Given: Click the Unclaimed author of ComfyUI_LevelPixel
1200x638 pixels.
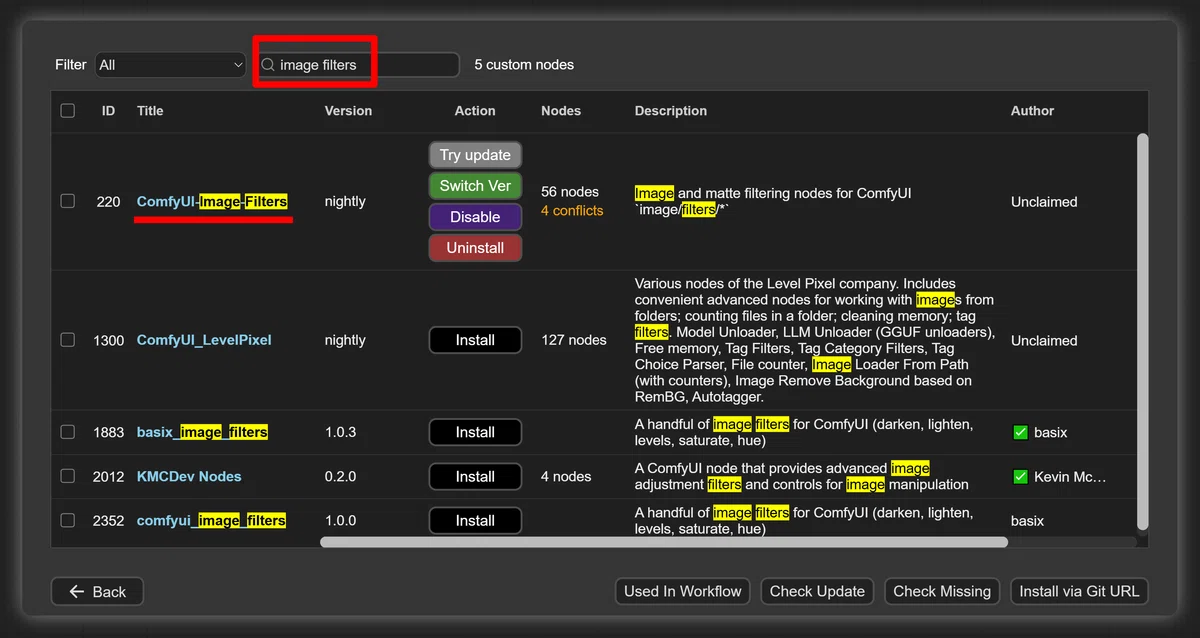Looking at the screenshot, I should coord(1044,340).
